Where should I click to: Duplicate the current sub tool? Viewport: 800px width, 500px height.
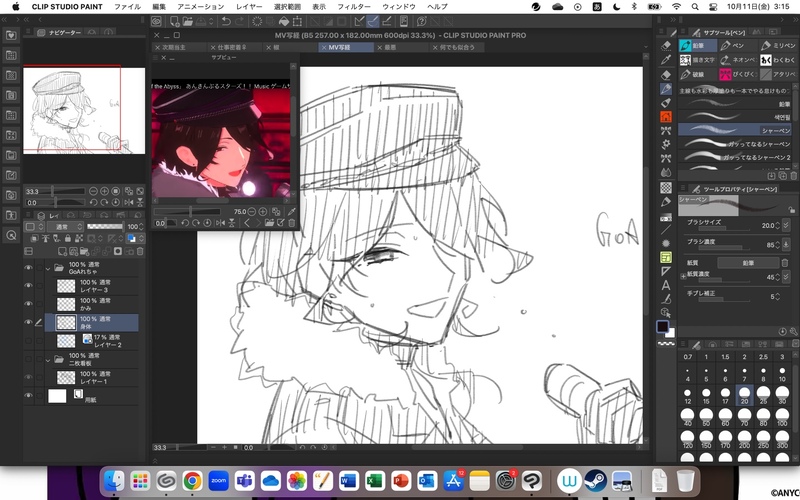coord(782,176)
